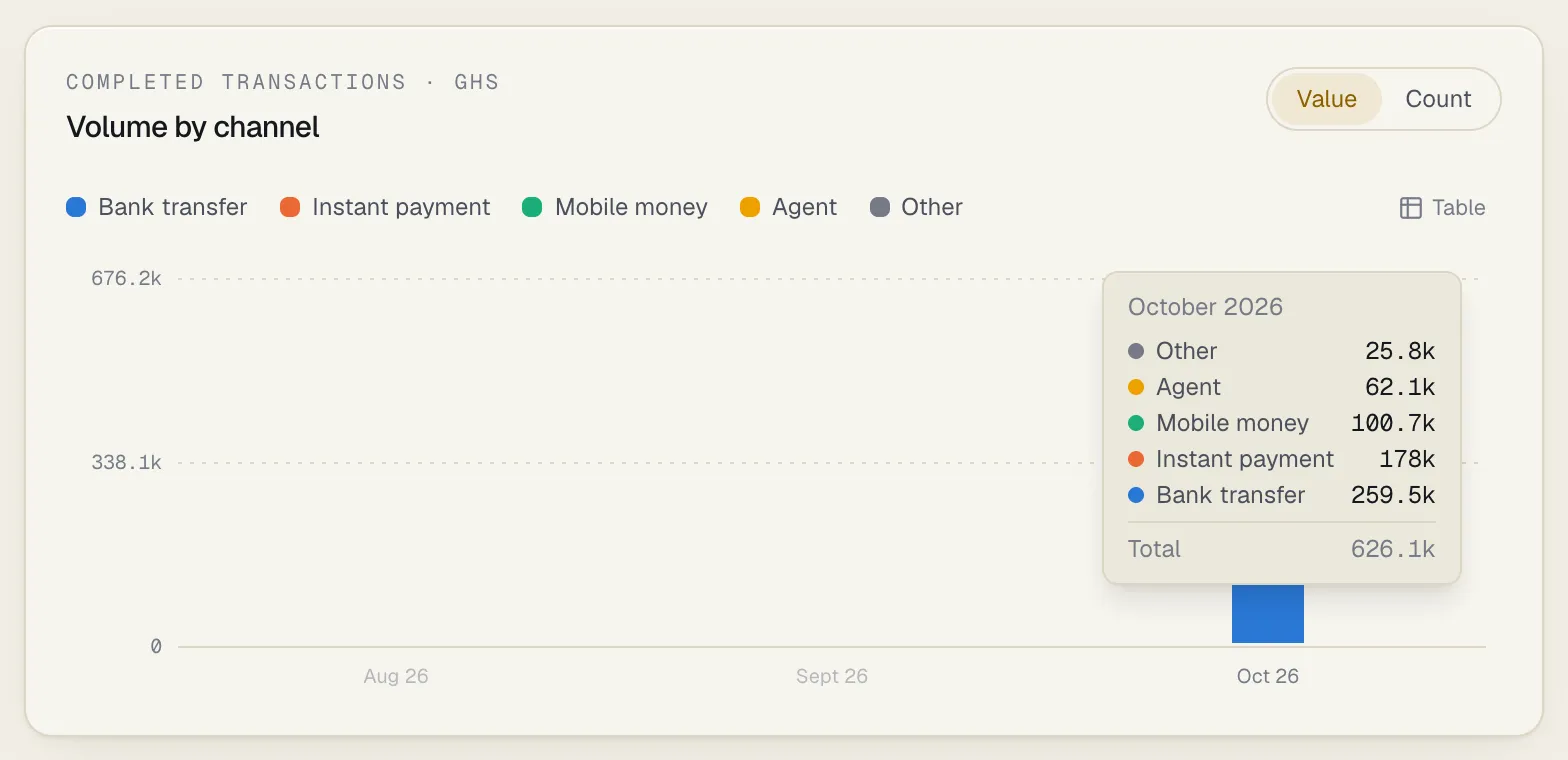Toggle the Bank transfer legend item
Screen dimensions: 1568x760
point(156,207)
